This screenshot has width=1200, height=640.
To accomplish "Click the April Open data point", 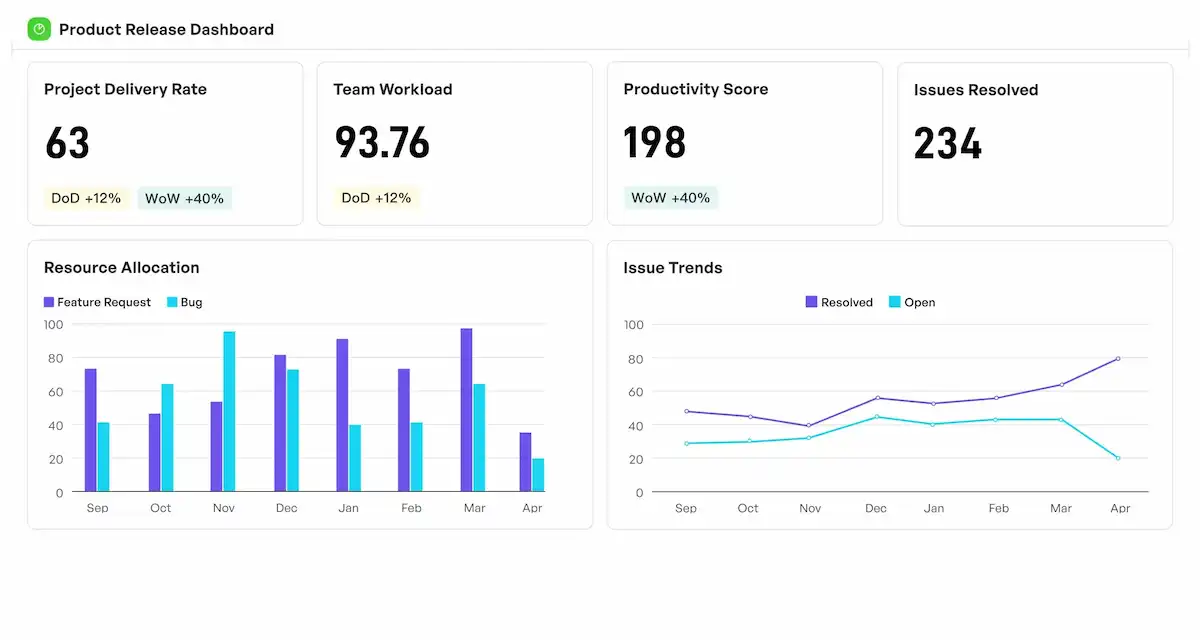I will [x=1118, y=458].
